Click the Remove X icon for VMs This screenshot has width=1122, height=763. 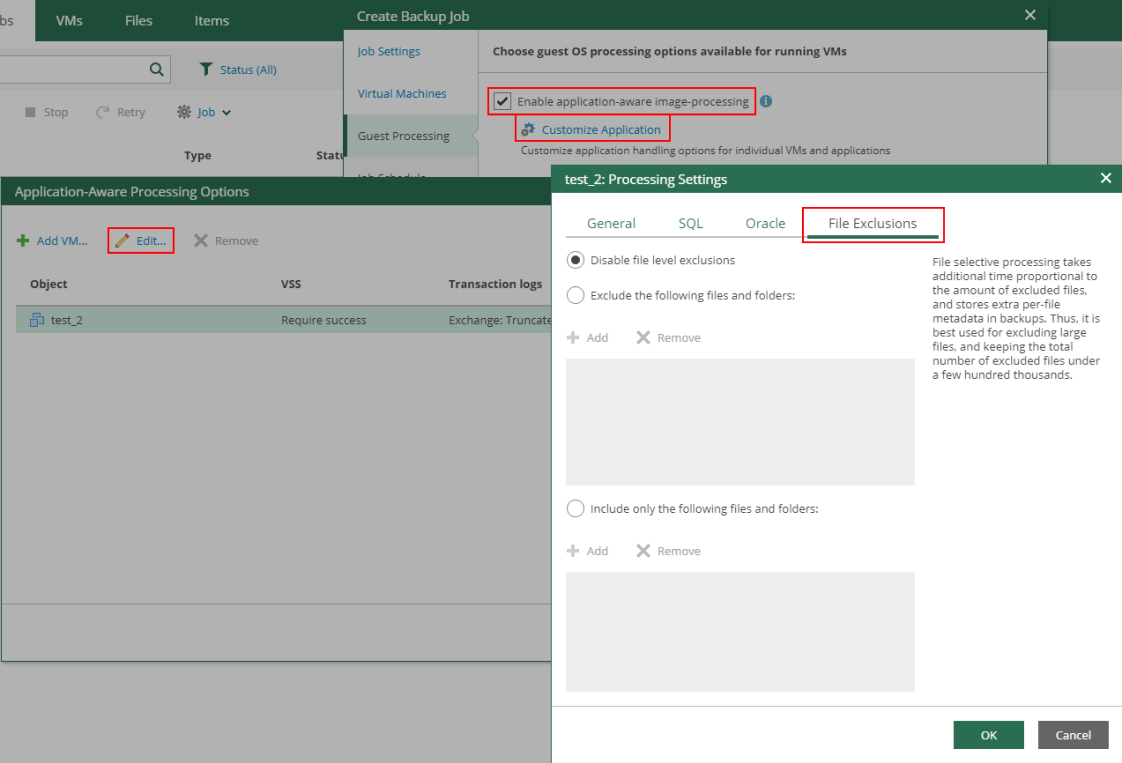[201, 241]
